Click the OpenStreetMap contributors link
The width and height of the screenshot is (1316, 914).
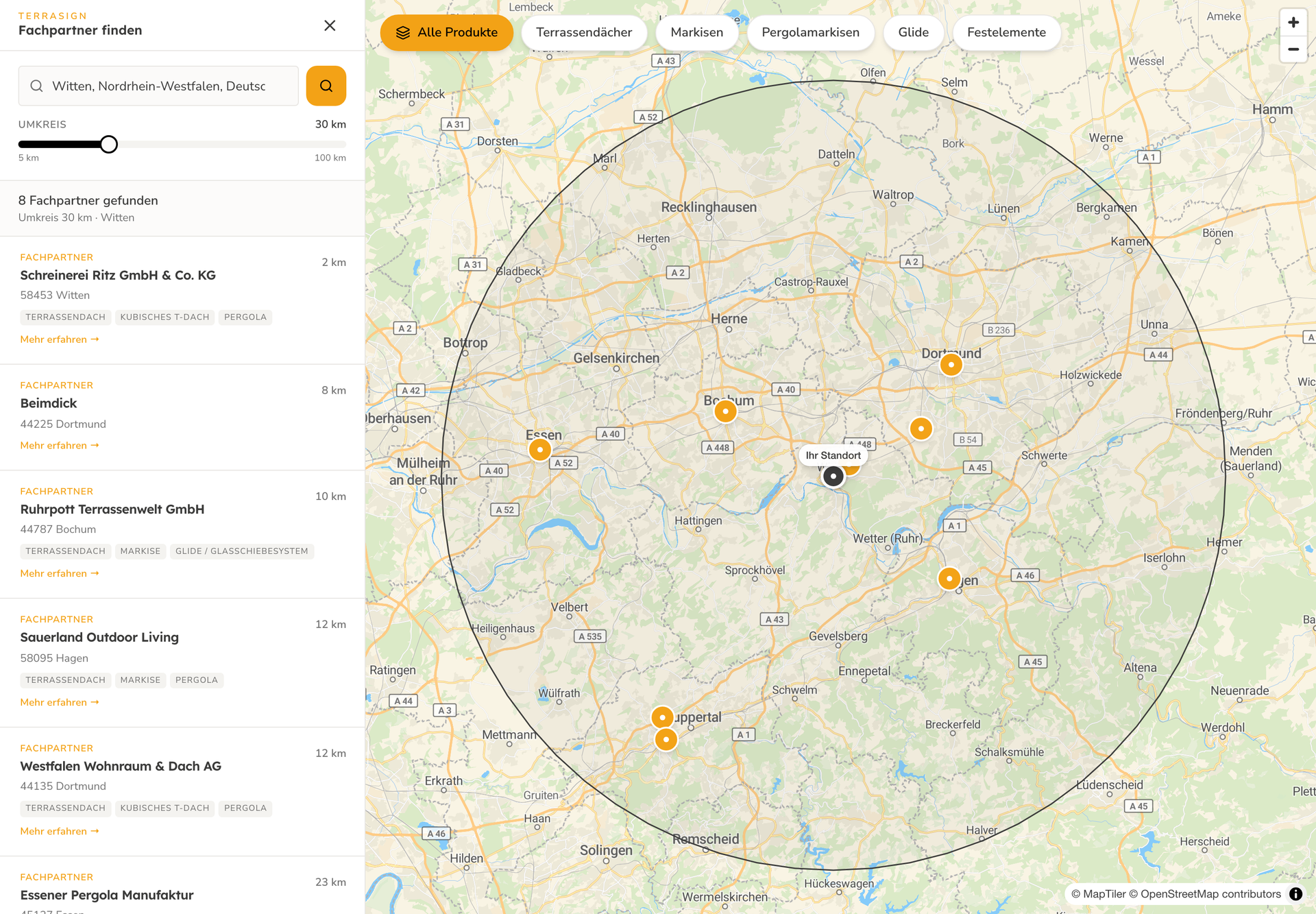[1205, 893]
